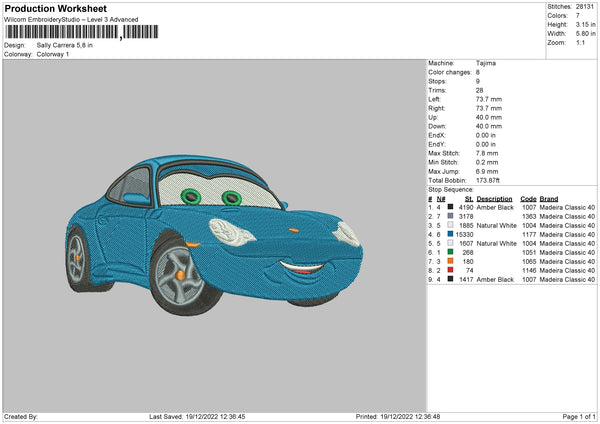
Task: Click the Colorway 1 label
Action: [x=53, y=54]
